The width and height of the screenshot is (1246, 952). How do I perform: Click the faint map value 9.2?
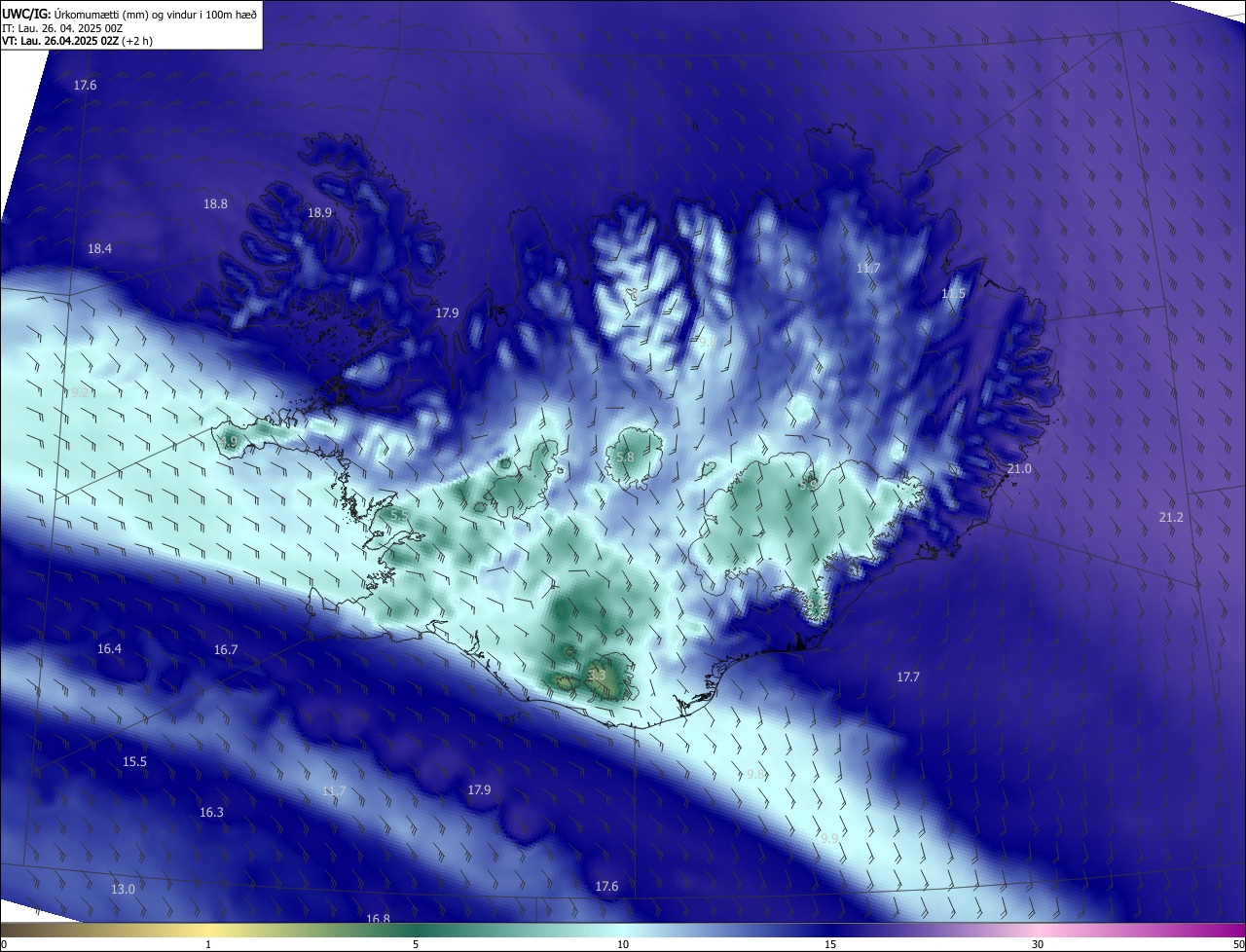[x=81, y=392]
